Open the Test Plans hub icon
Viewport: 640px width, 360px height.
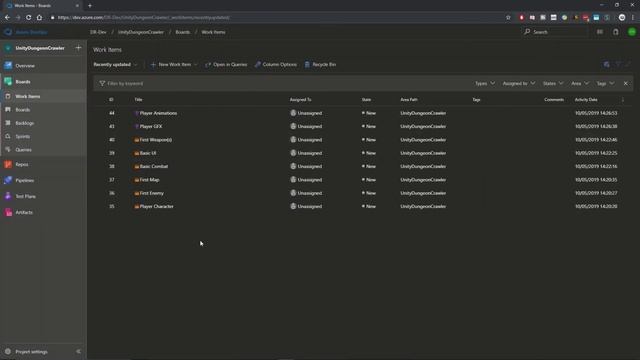pos(8,196)
